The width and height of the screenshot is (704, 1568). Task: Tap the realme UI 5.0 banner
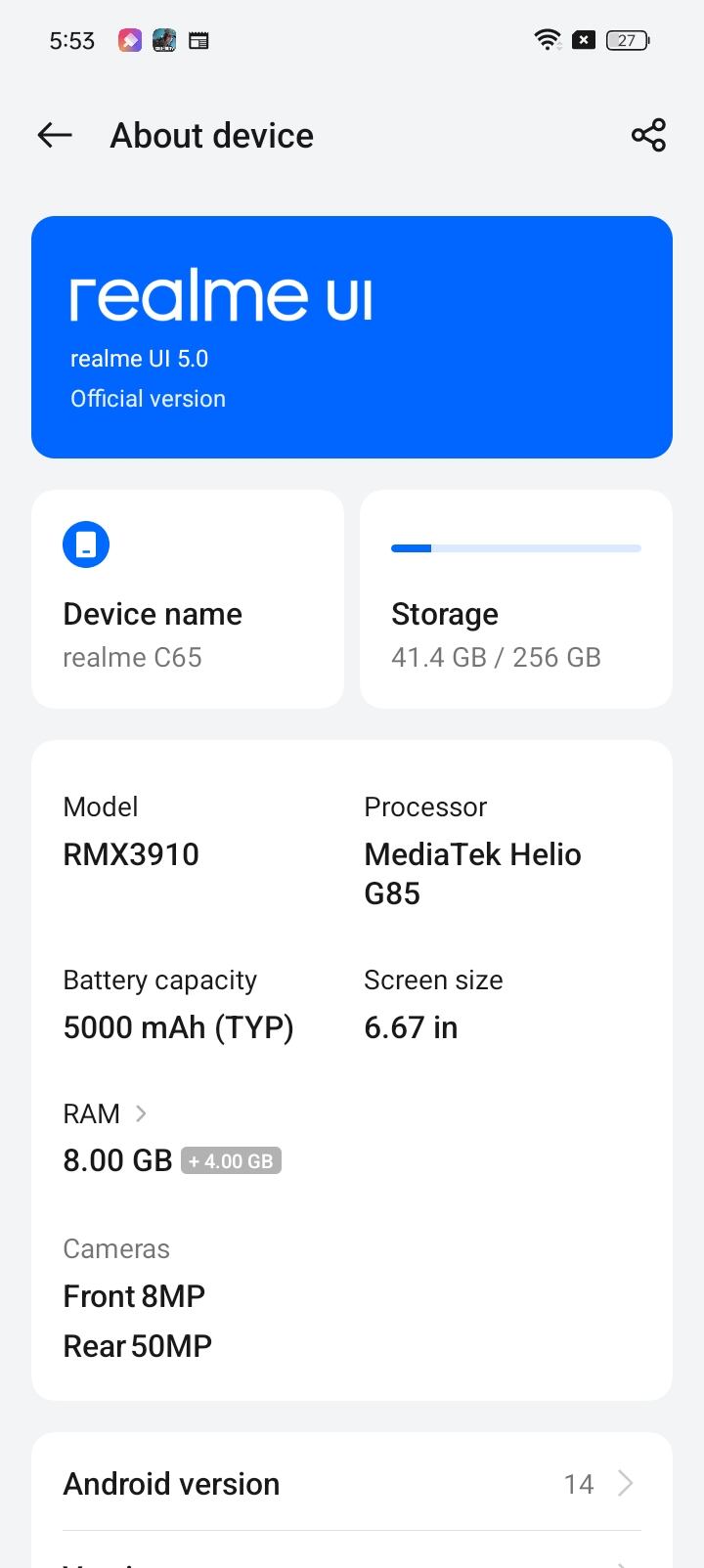click(352, 337)
